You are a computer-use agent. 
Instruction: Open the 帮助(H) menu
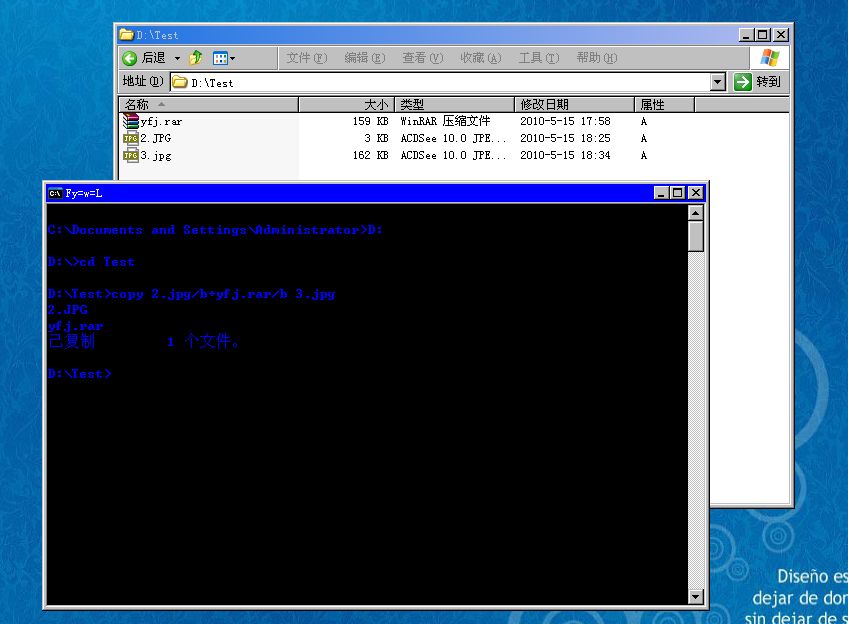[x=597, y=58]
